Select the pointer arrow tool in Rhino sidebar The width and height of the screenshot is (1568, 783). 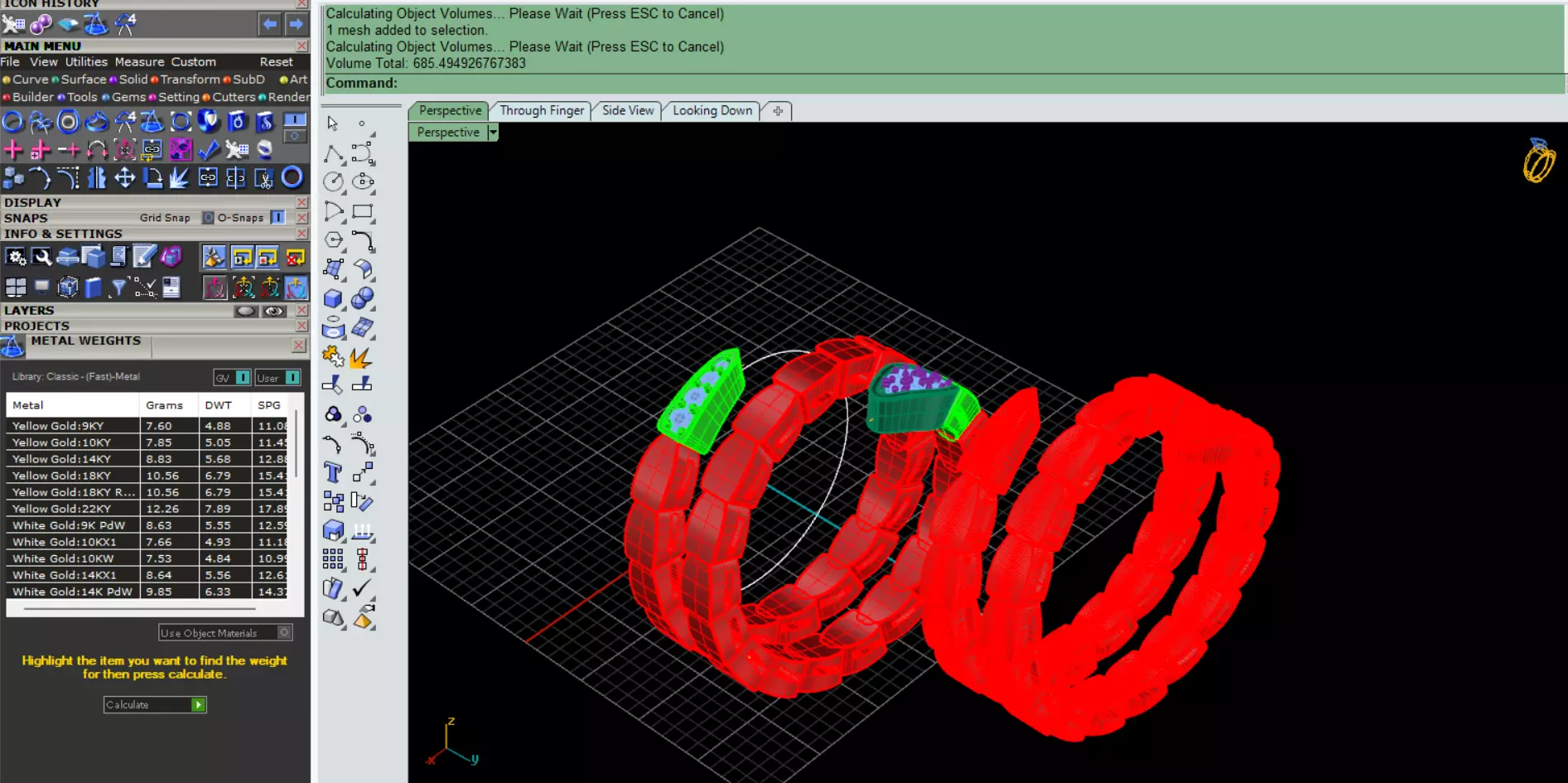pyautogui.click(x=333, y=123)
